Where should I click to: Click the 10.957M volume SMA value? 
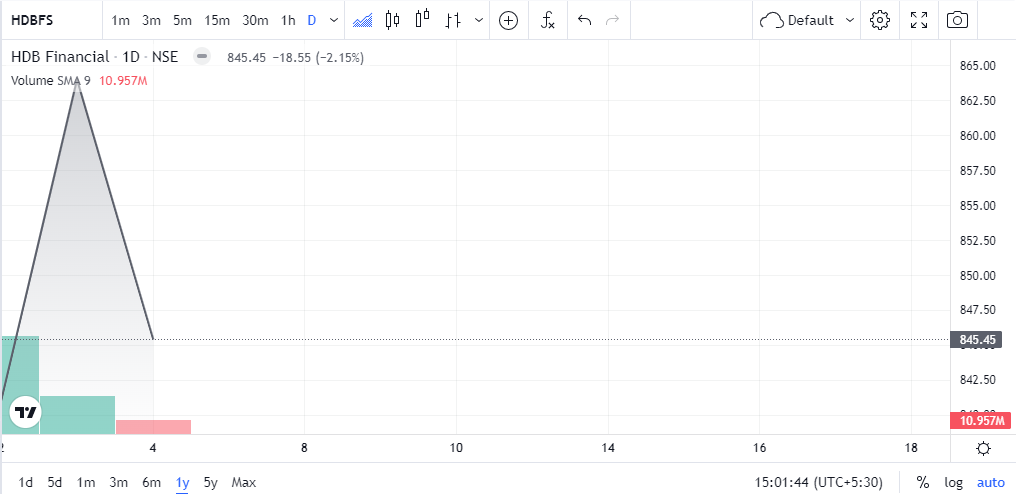[123, 81]
